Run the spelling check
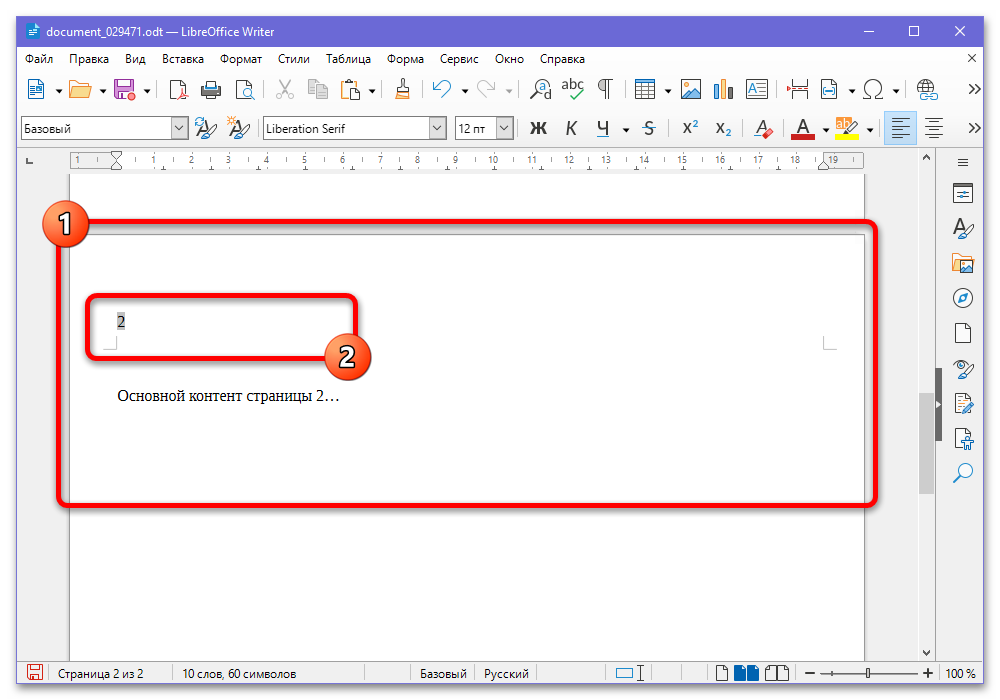Screen dimensions: 1000x700 pos(573,89)
